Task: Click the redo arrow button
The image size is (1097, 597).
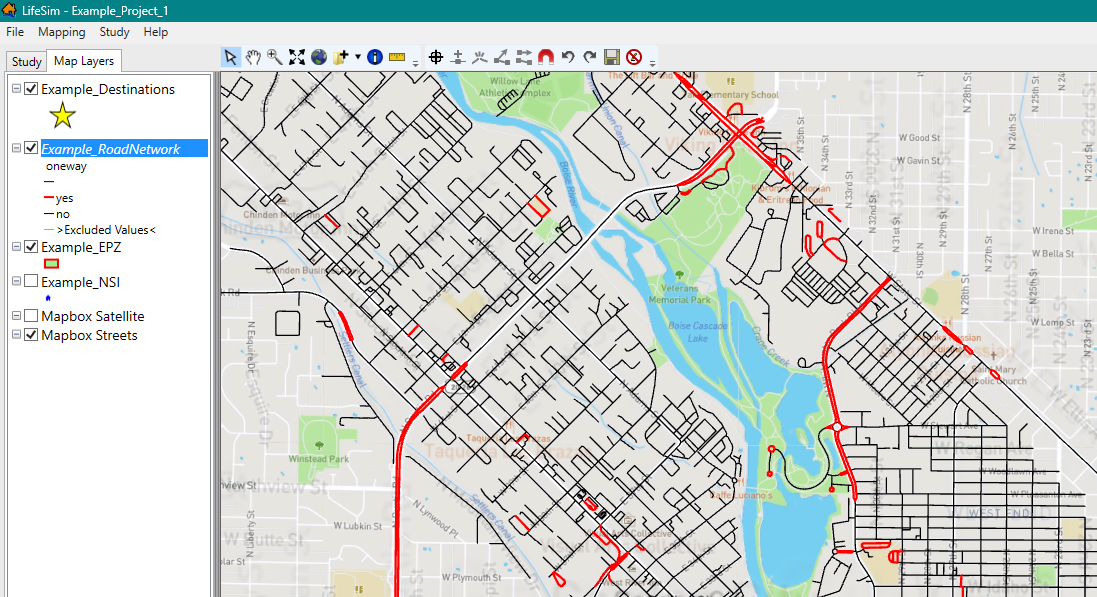Action: pyautogui.click(x=589, y=57)
